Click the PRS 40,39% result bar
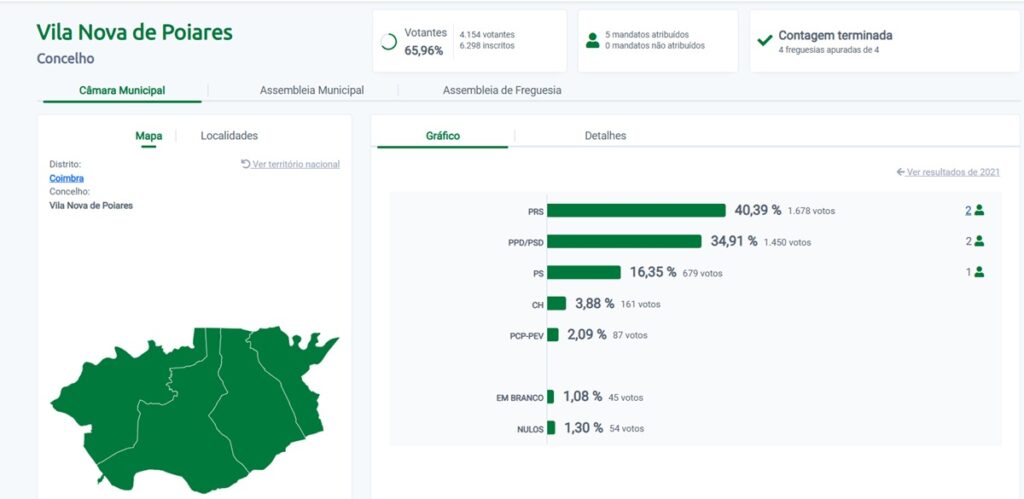This screenshot has height=499, width=1024. tap(636, 210)
